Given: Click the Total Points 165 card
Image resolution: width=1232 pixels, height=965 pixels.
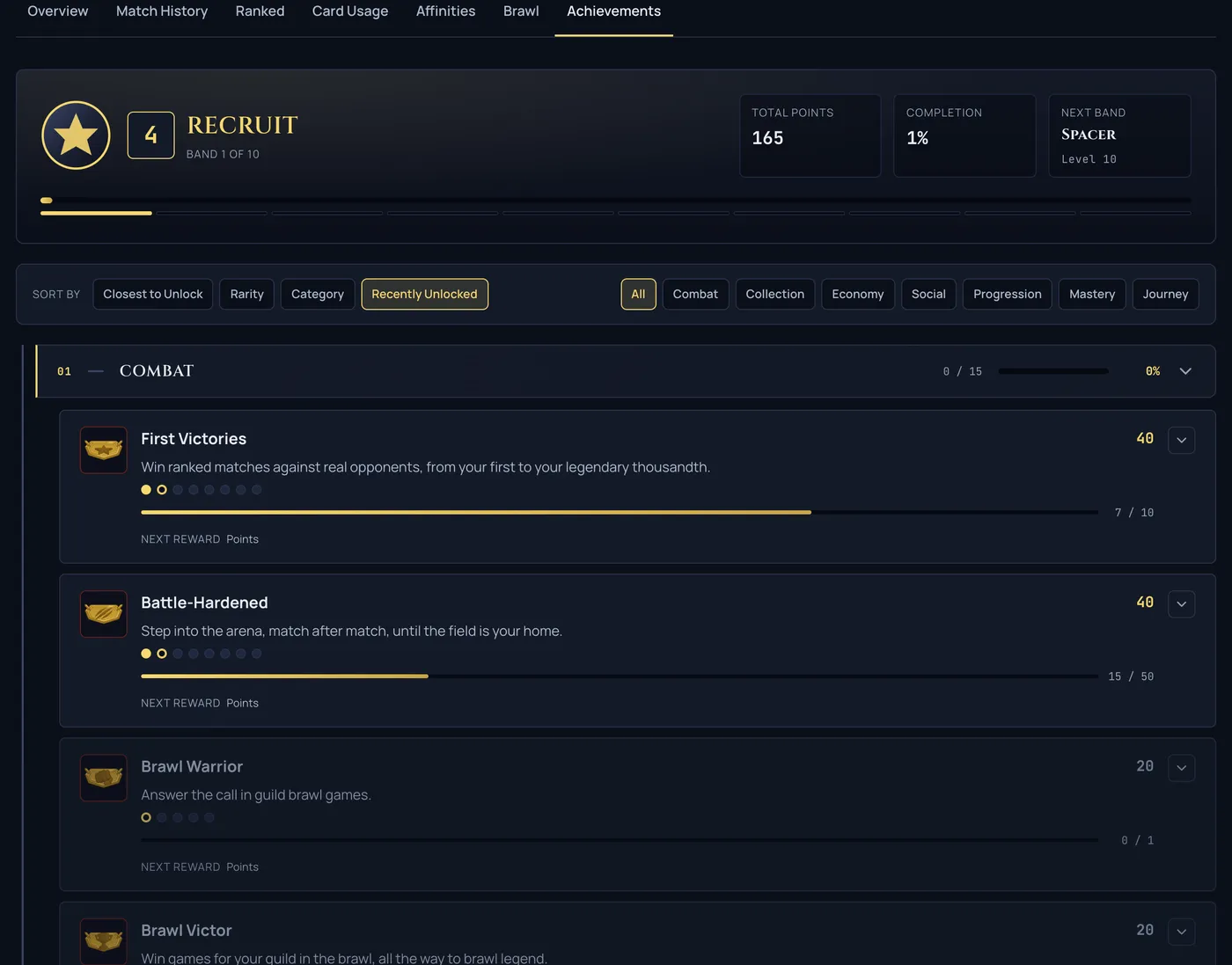Looking at the screenshot, I should tap(810, 135).
